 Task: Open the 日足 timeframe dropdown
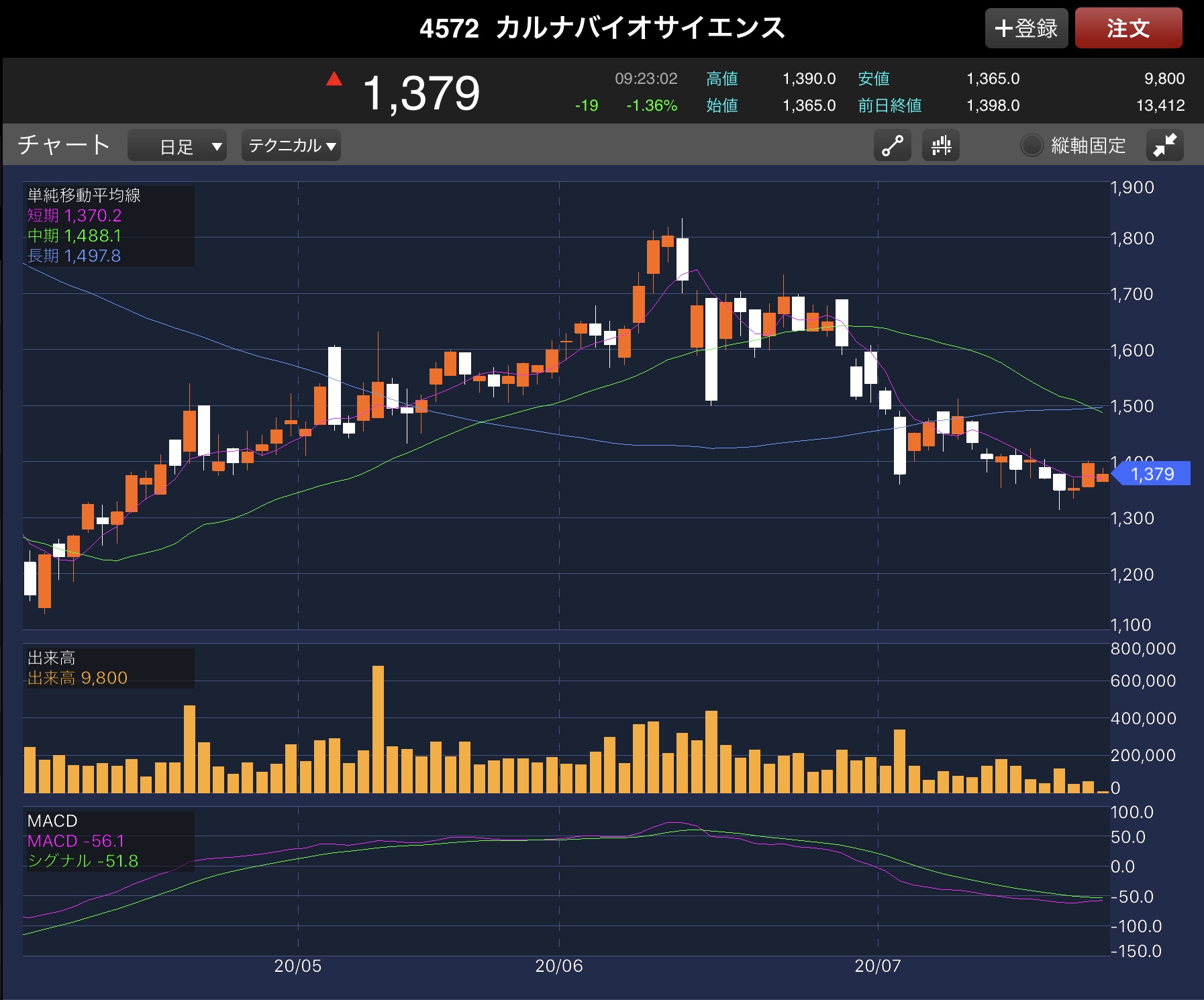177,146
